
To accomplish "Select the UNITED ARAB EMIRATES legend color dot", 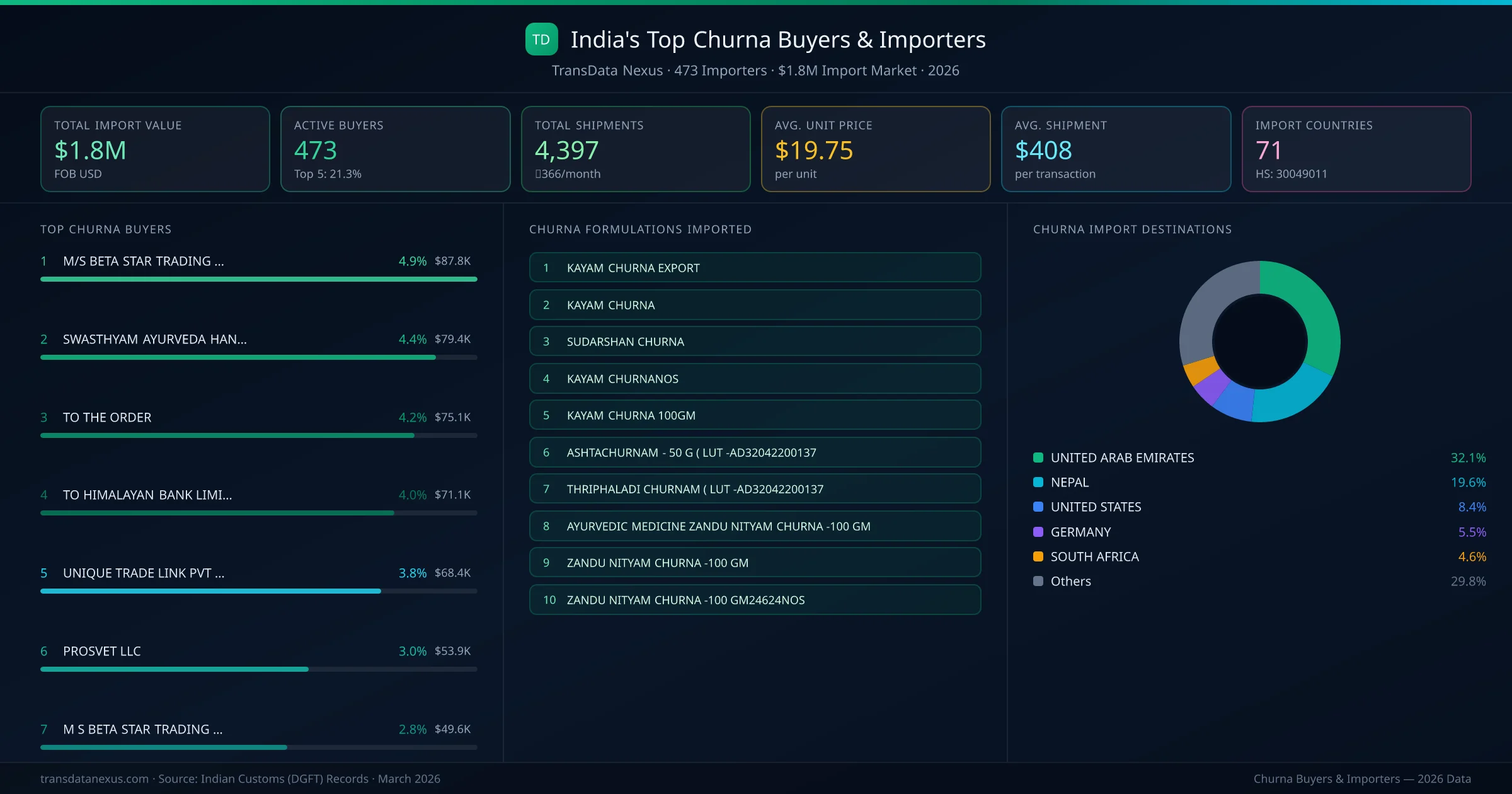I will pos(1038,457).
